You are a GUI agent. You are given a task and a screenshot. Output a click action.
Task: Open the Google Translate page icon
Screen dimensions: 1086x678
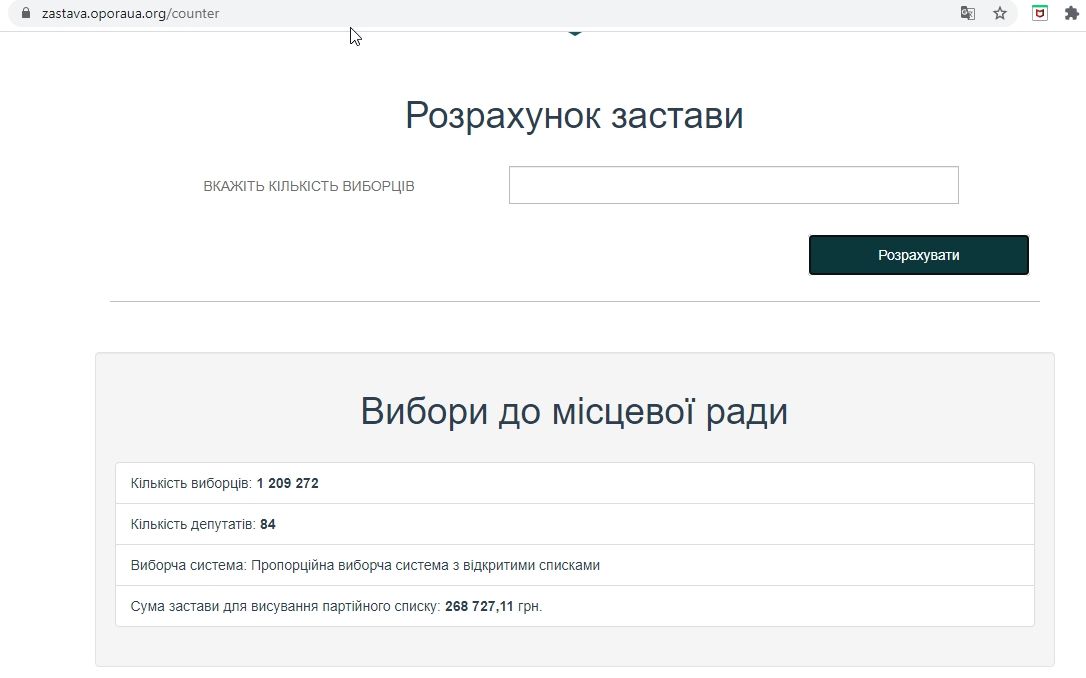967,14
